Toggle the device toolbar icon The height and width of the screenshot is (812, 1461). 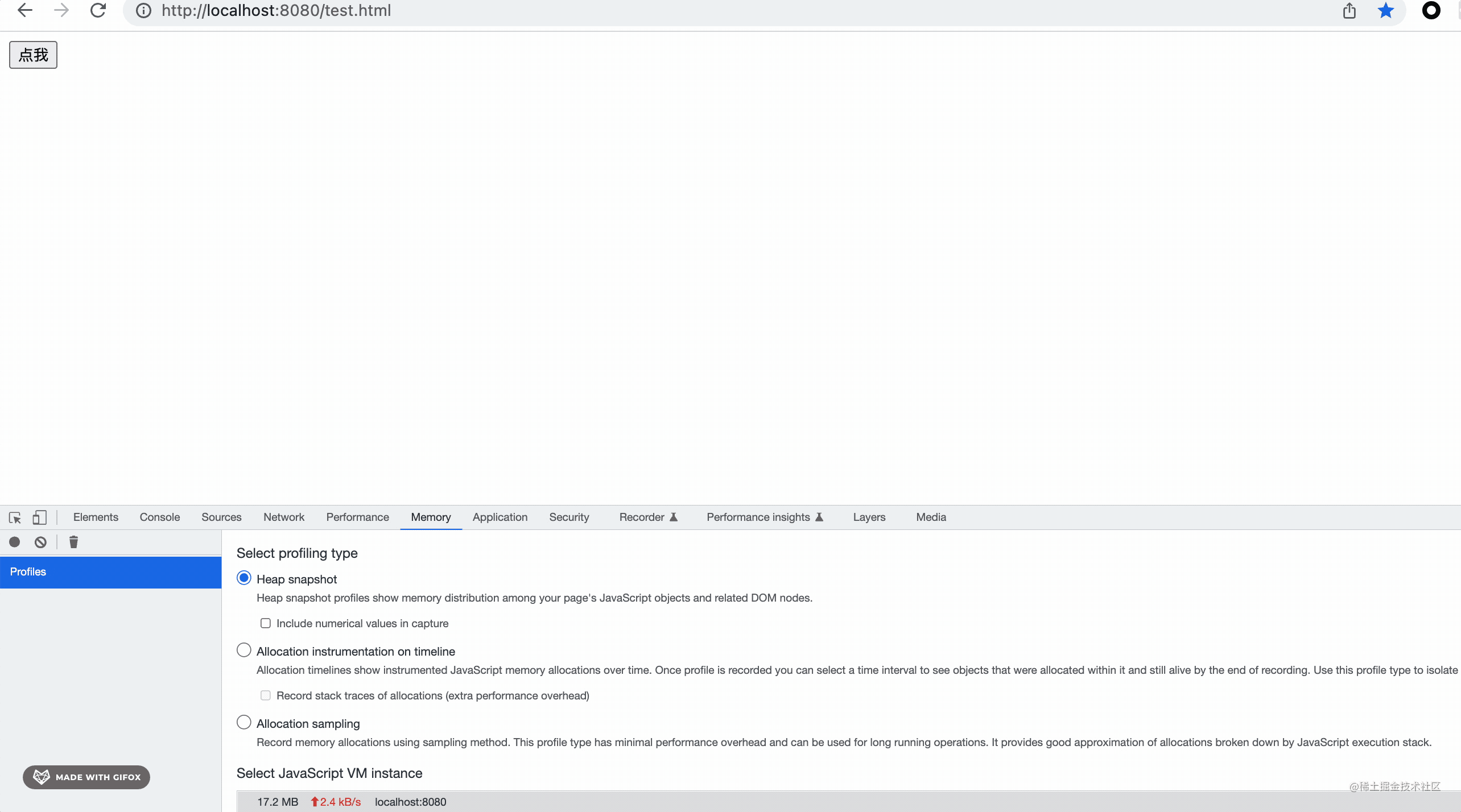click(x=39, y=517)
